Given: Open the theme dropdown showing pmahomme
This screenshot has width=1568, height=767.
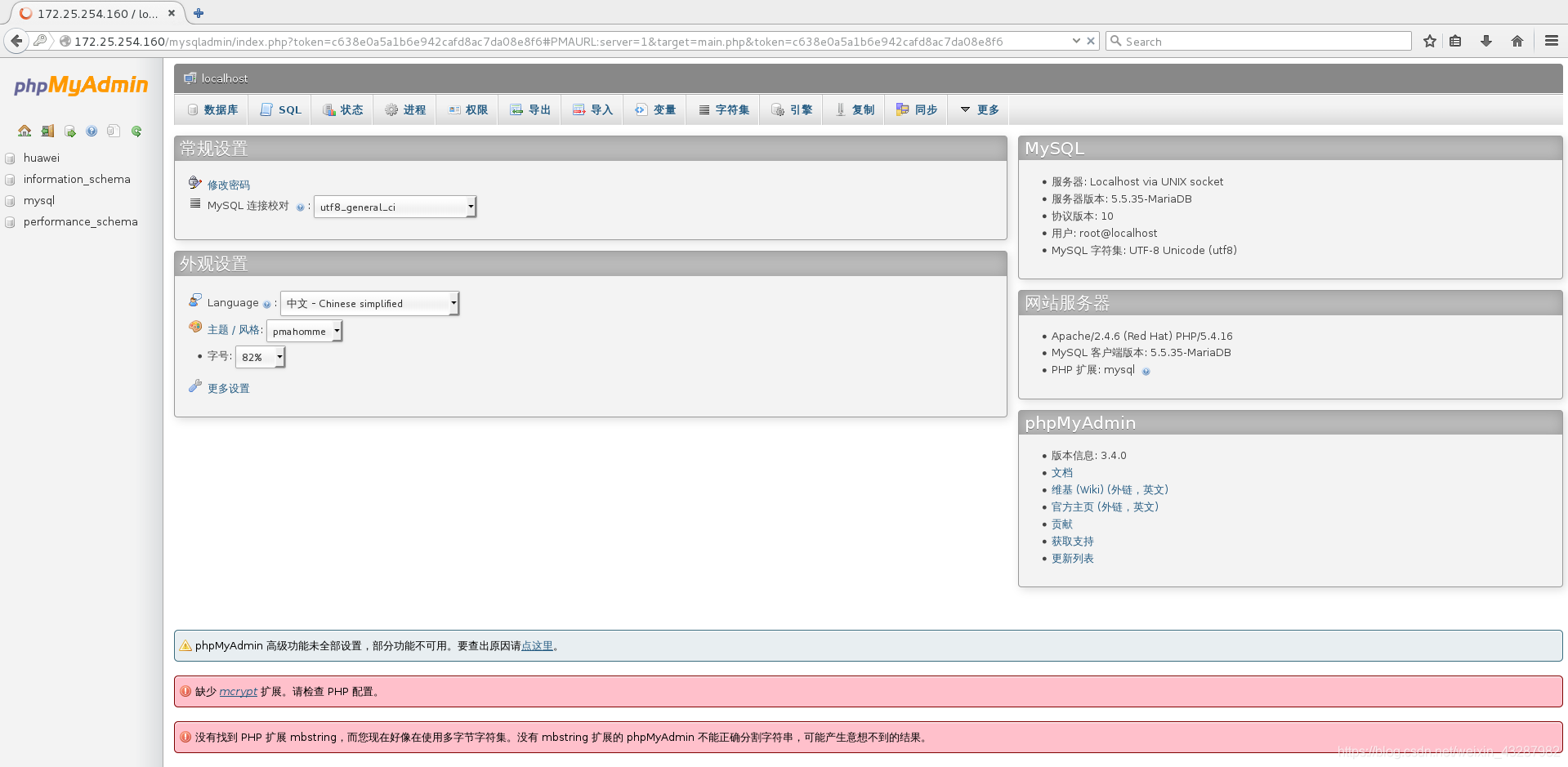Looking at the screenshot, I should (304, 331).
